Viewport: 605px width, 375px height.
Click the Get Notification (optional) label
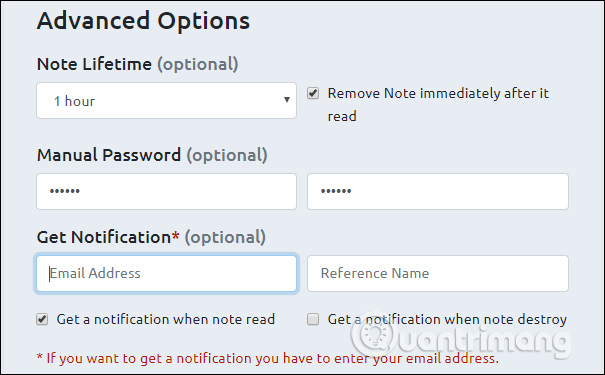(x=151, y=237)
